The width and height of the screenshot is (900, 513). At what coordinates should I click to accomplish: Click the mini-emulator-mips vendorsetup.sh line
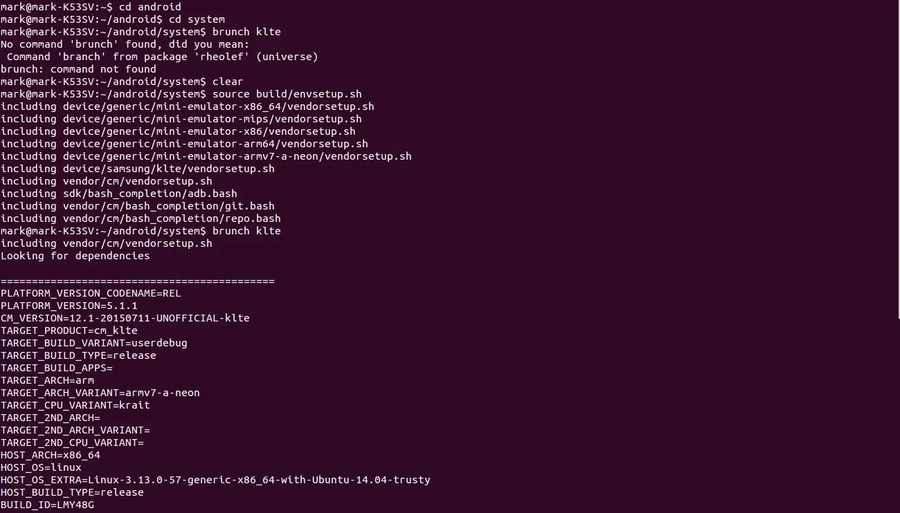[180, 119]
